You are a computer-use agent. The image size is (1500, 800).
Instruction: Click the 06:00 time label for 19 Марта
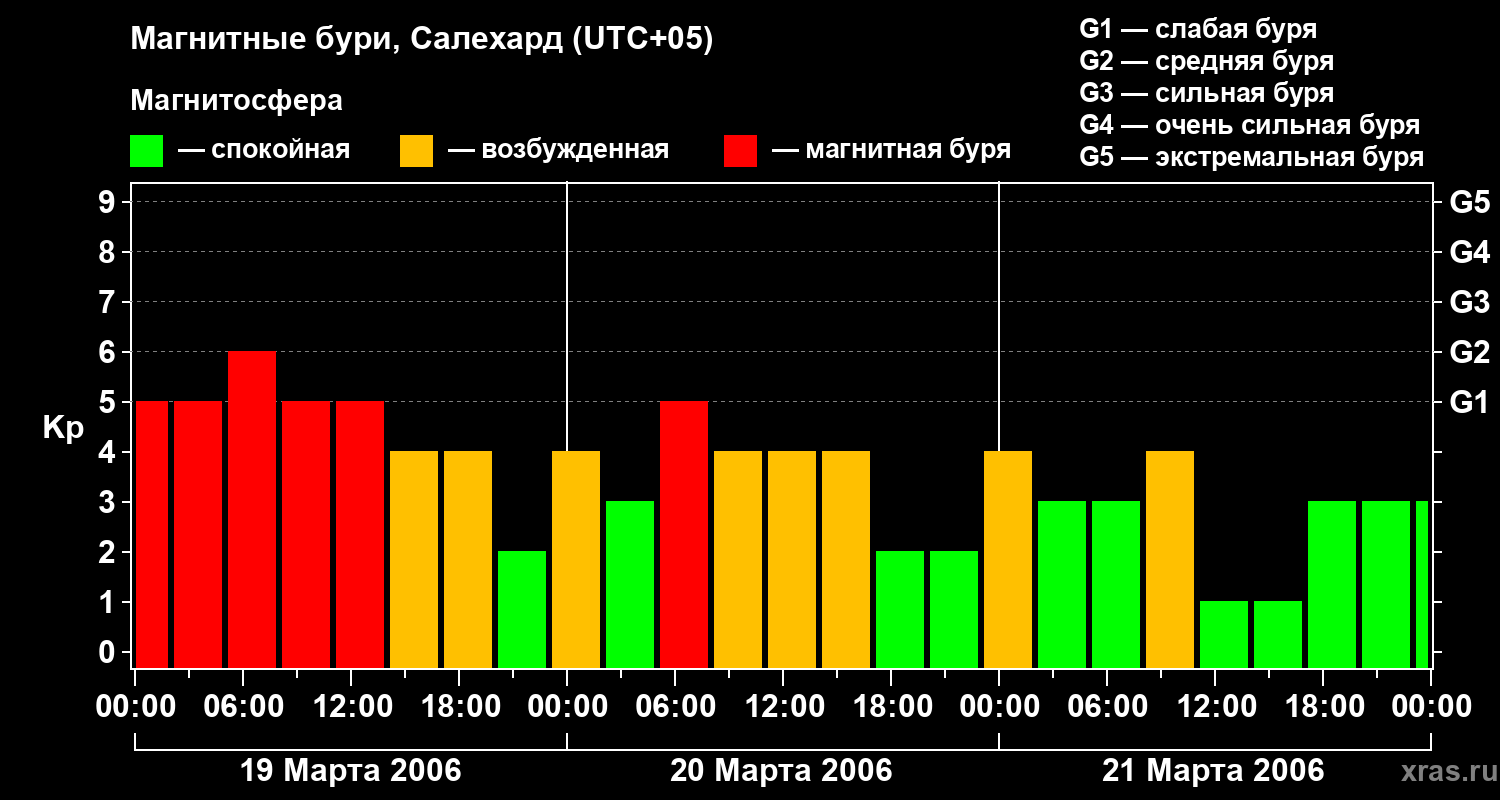click(x=243, y=707)
